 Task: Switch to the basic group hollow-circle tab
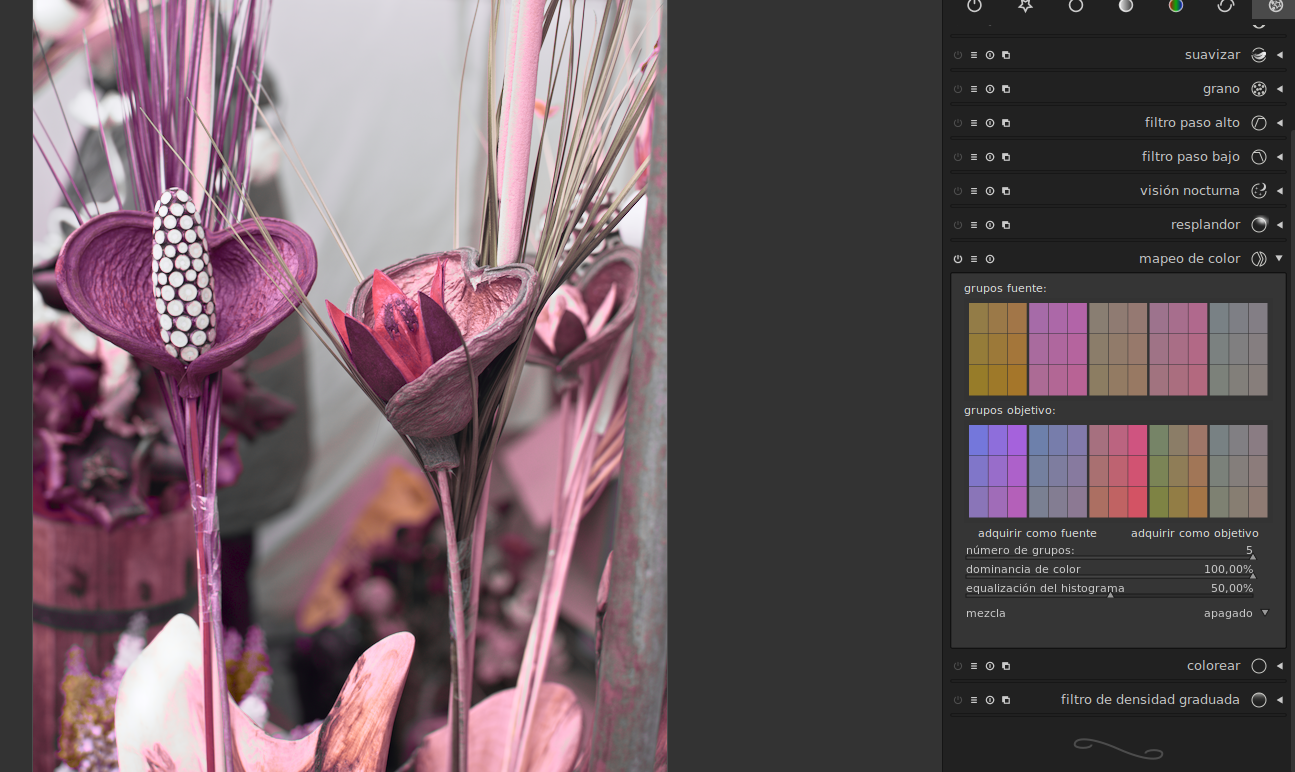1075,6
